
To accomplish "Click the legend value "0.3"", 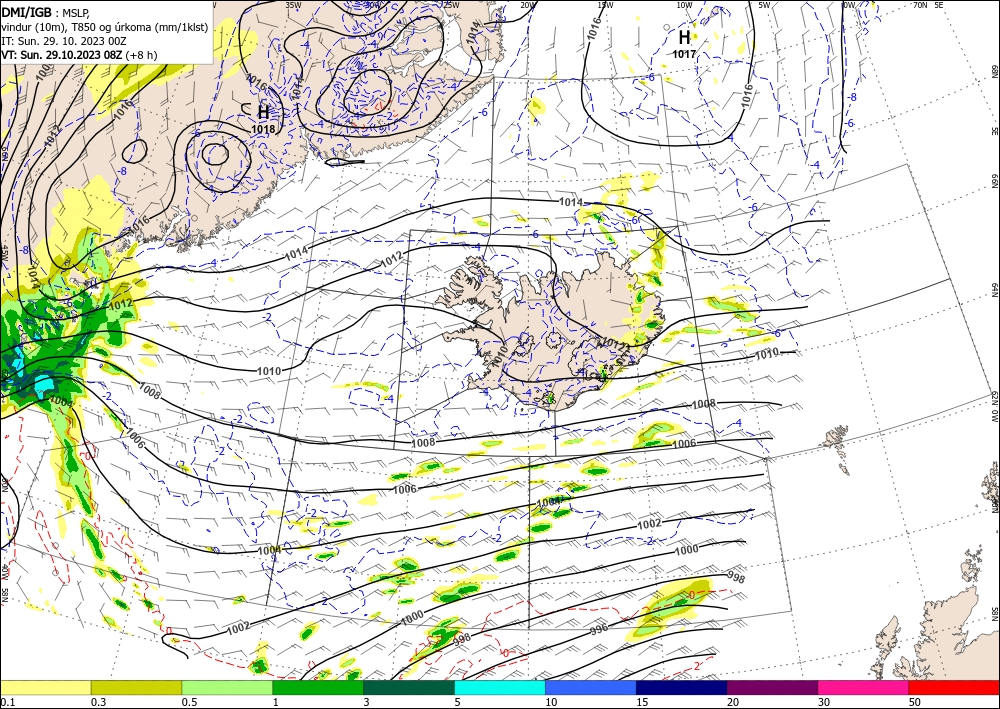I will point(98,702).
